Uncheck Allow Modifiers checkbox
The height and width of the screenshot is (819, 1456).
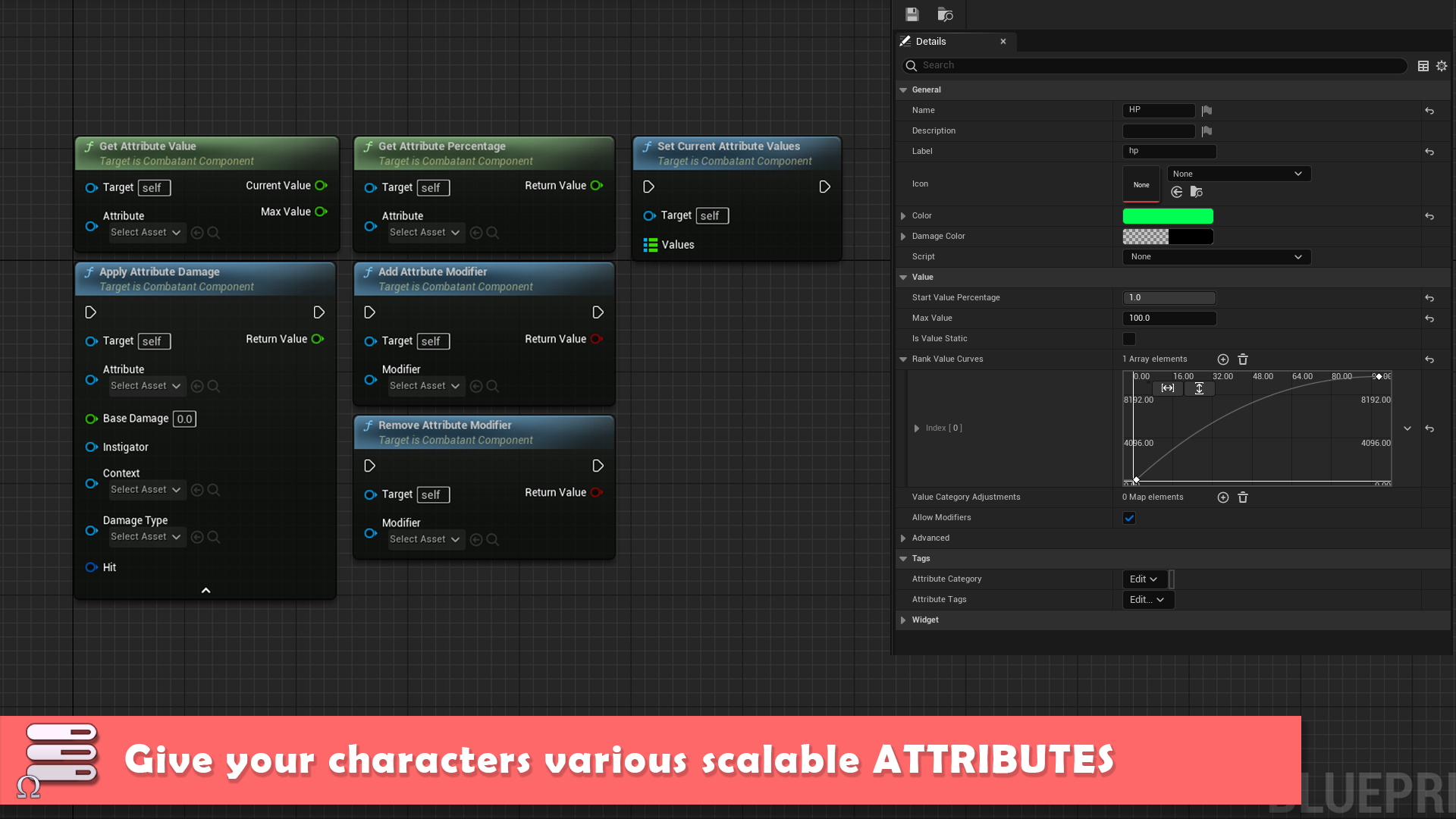[1129, 518]
